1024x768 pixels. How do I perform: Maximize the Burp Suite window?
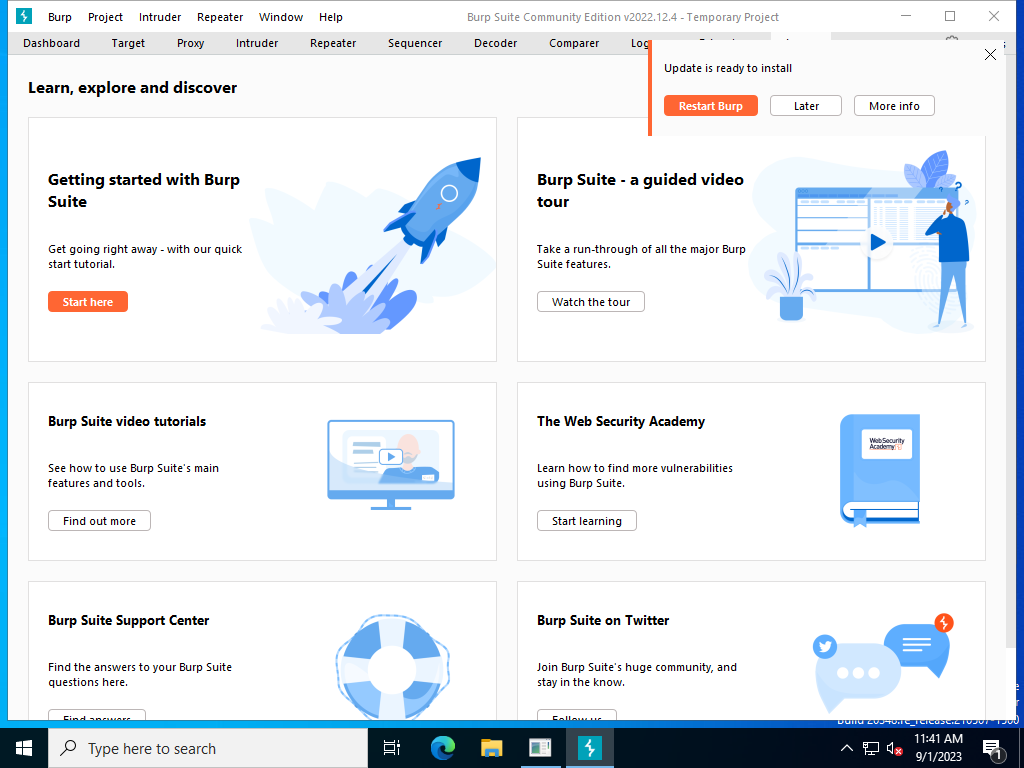[950, 16]
